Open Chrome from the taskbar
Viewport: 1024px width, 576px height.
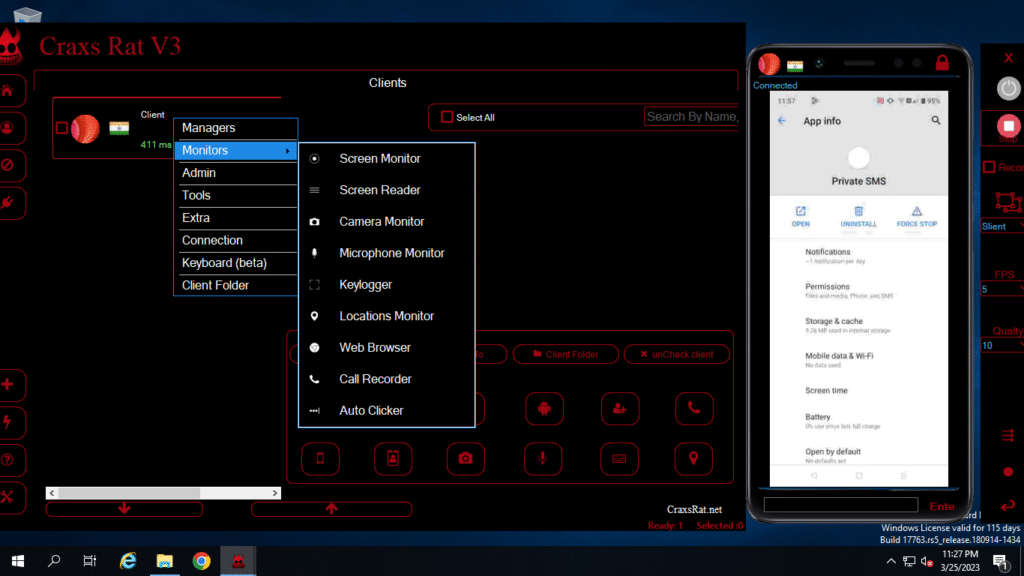[x=201, y=561]
